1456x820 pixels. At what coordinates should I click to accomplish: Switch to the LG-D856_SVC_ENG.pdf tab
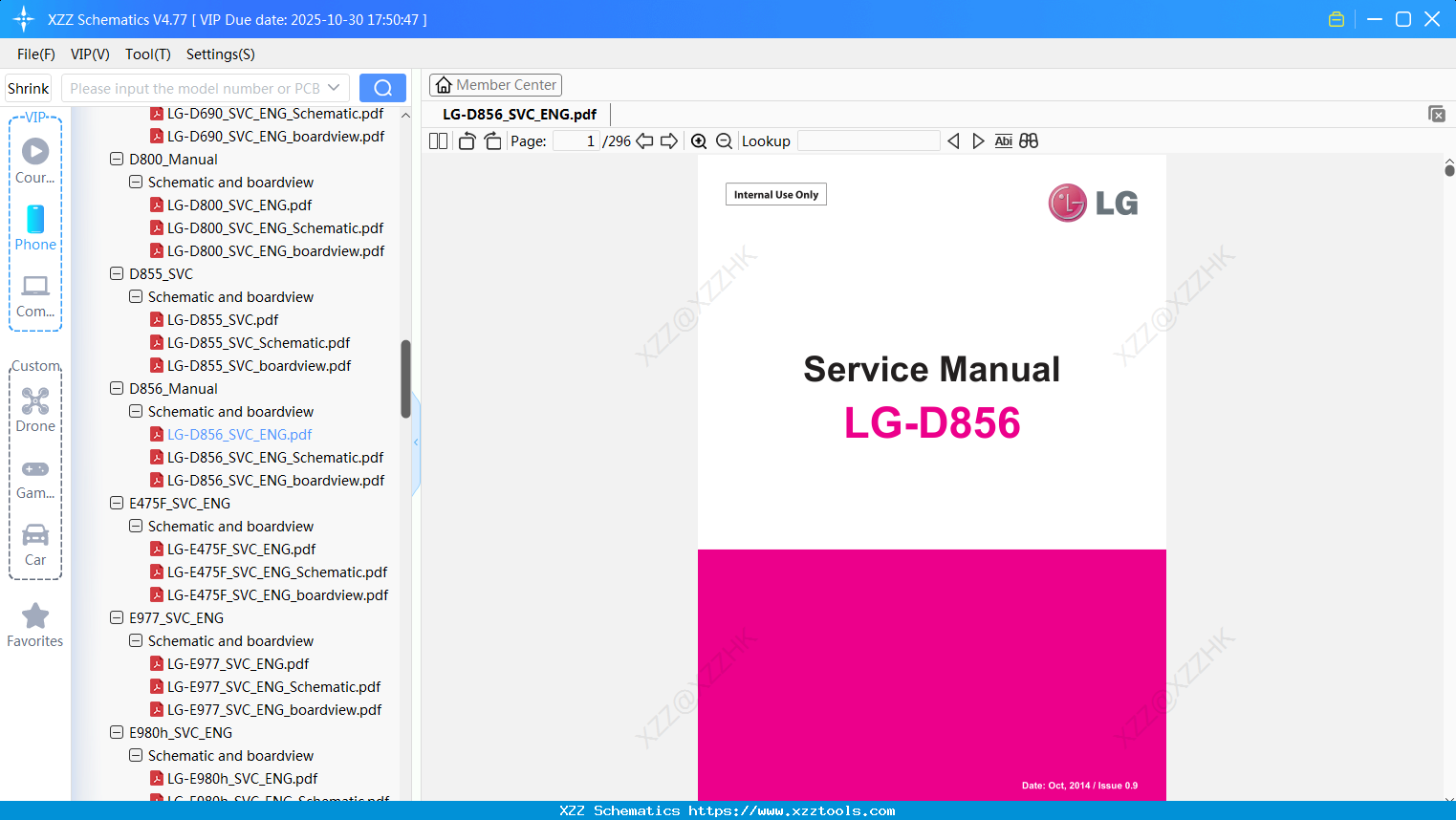pos(517,114)
